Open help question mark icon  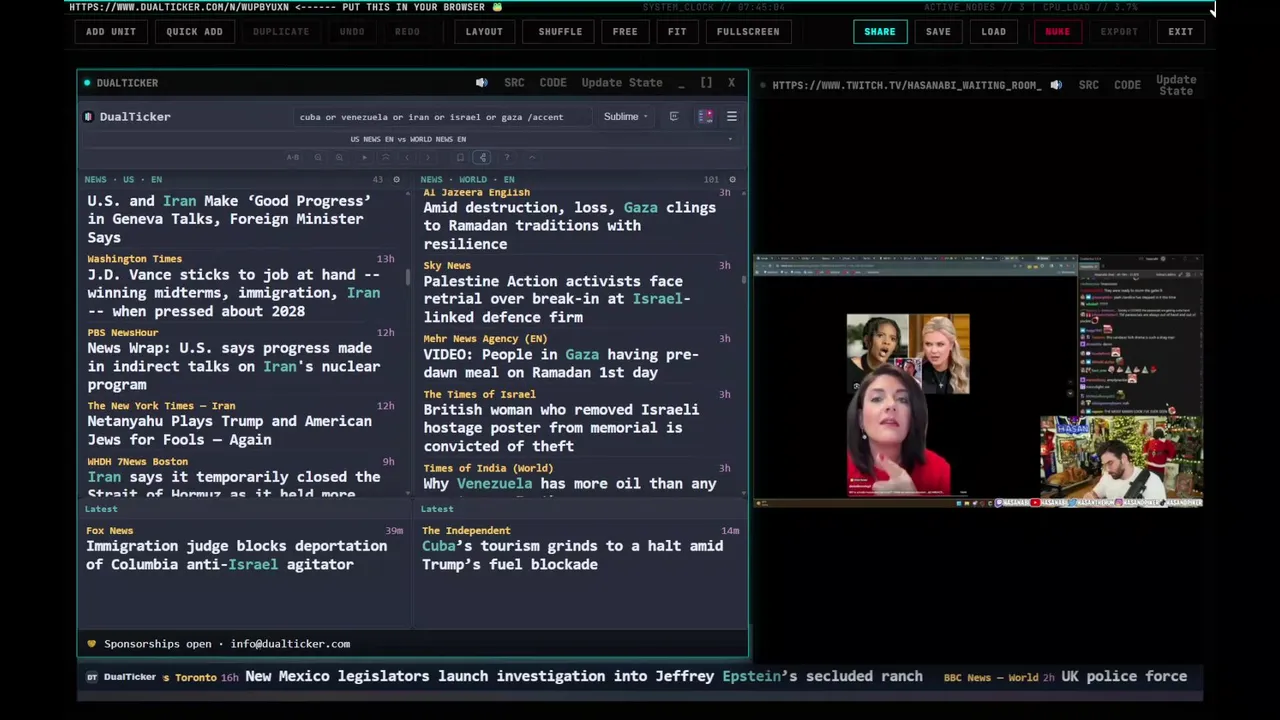pos(507,157)
